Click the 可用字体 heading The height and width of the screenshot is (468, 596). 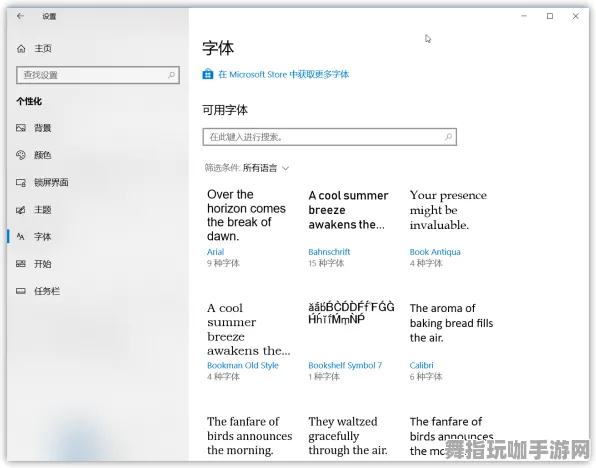[225, 110]
